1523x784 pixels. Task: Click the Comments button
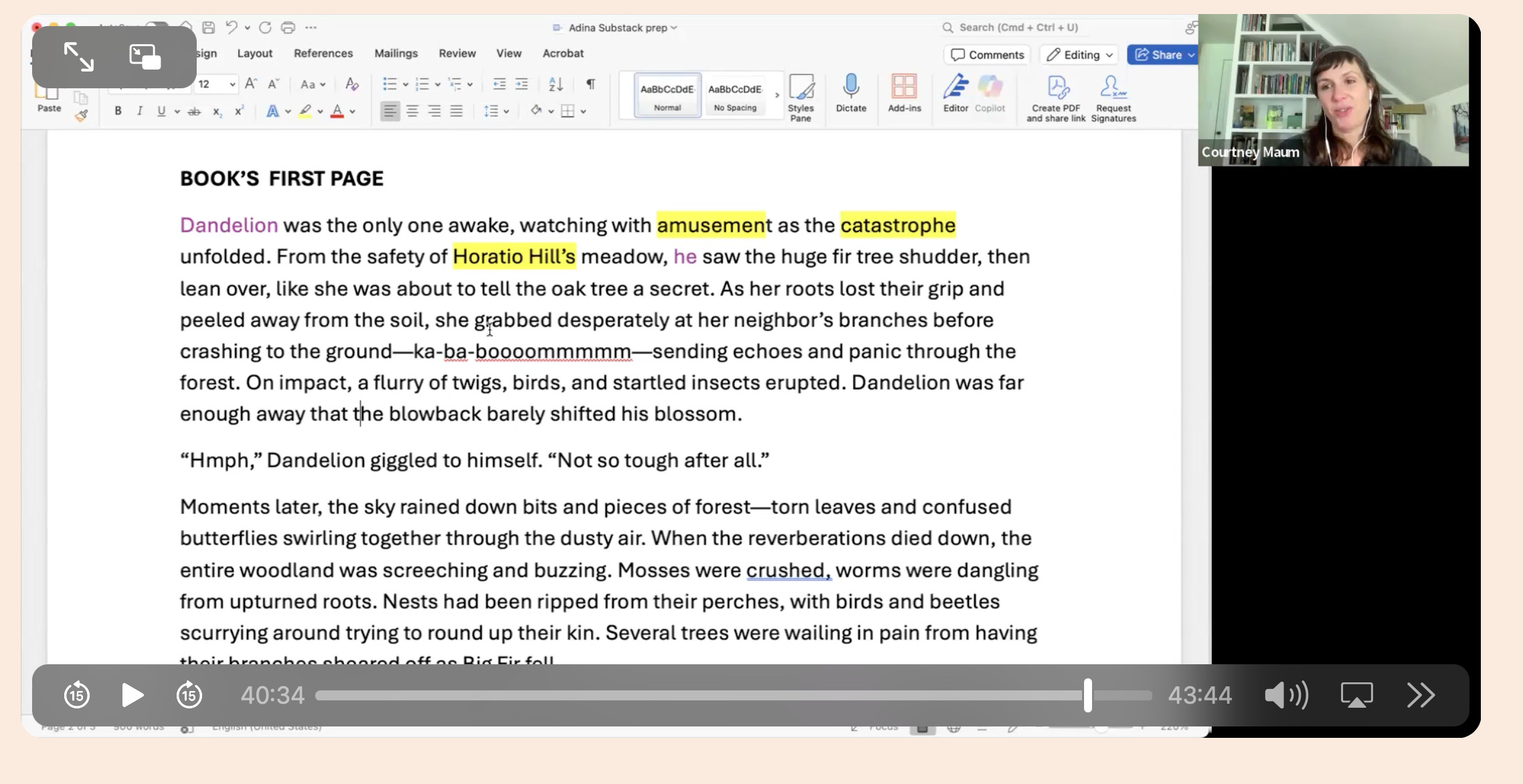click(987, 55)
